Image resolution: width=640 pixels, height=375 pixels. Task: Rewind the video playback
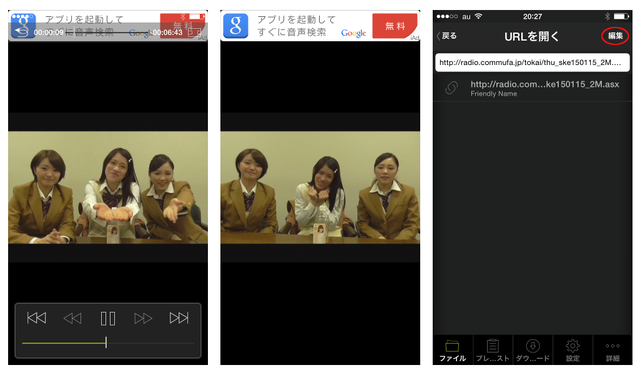pos(73,318)
